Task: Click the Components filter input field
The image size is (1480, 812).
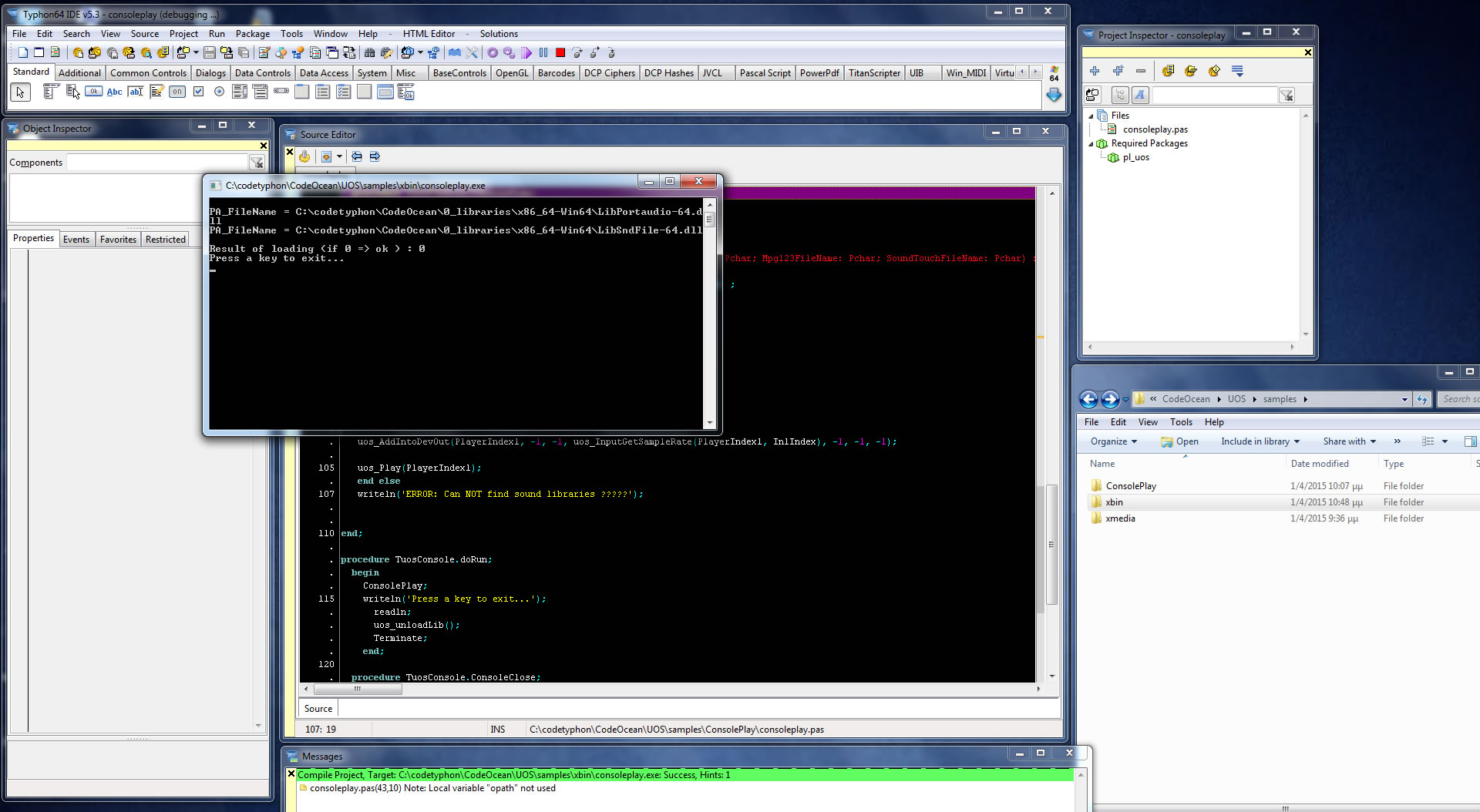Action: pyautogui.click(x=157, y=163)
